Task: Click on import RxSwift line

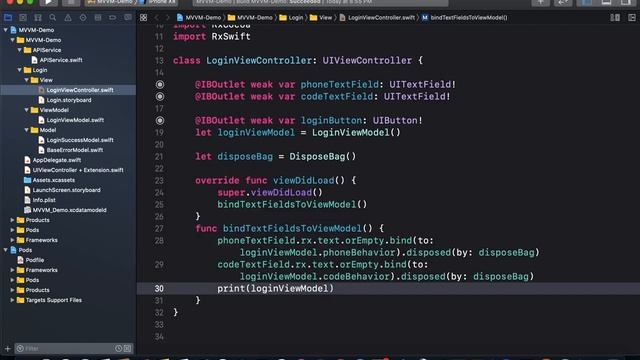Action: tap(212, 36)
